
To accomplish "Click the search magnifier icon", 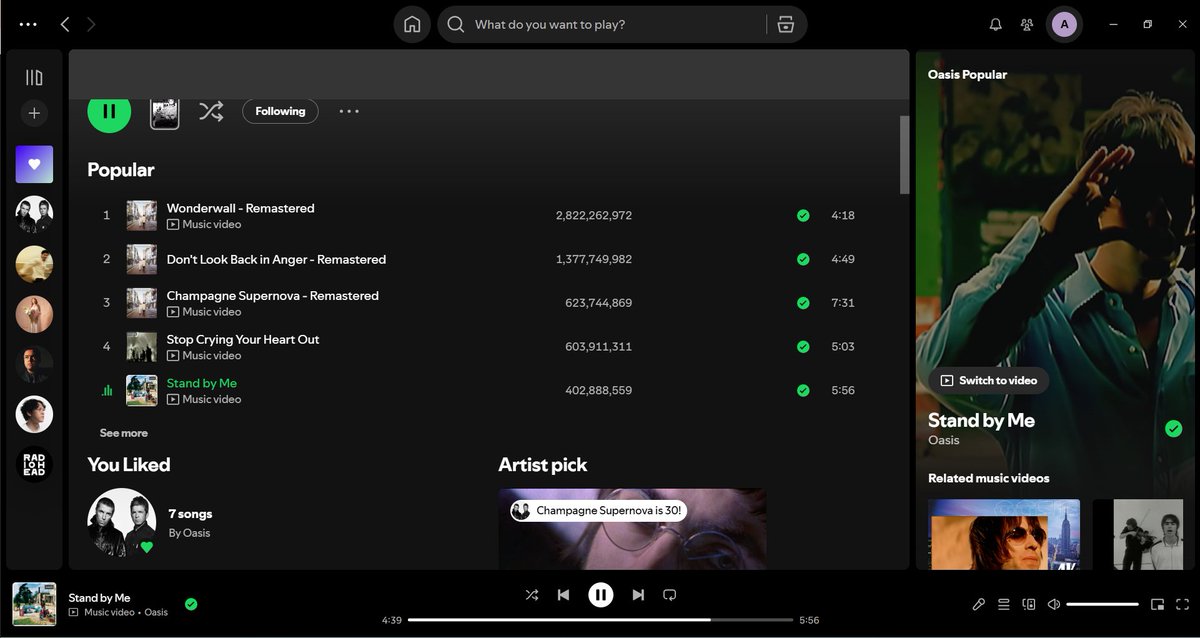I will coord(456,24).
